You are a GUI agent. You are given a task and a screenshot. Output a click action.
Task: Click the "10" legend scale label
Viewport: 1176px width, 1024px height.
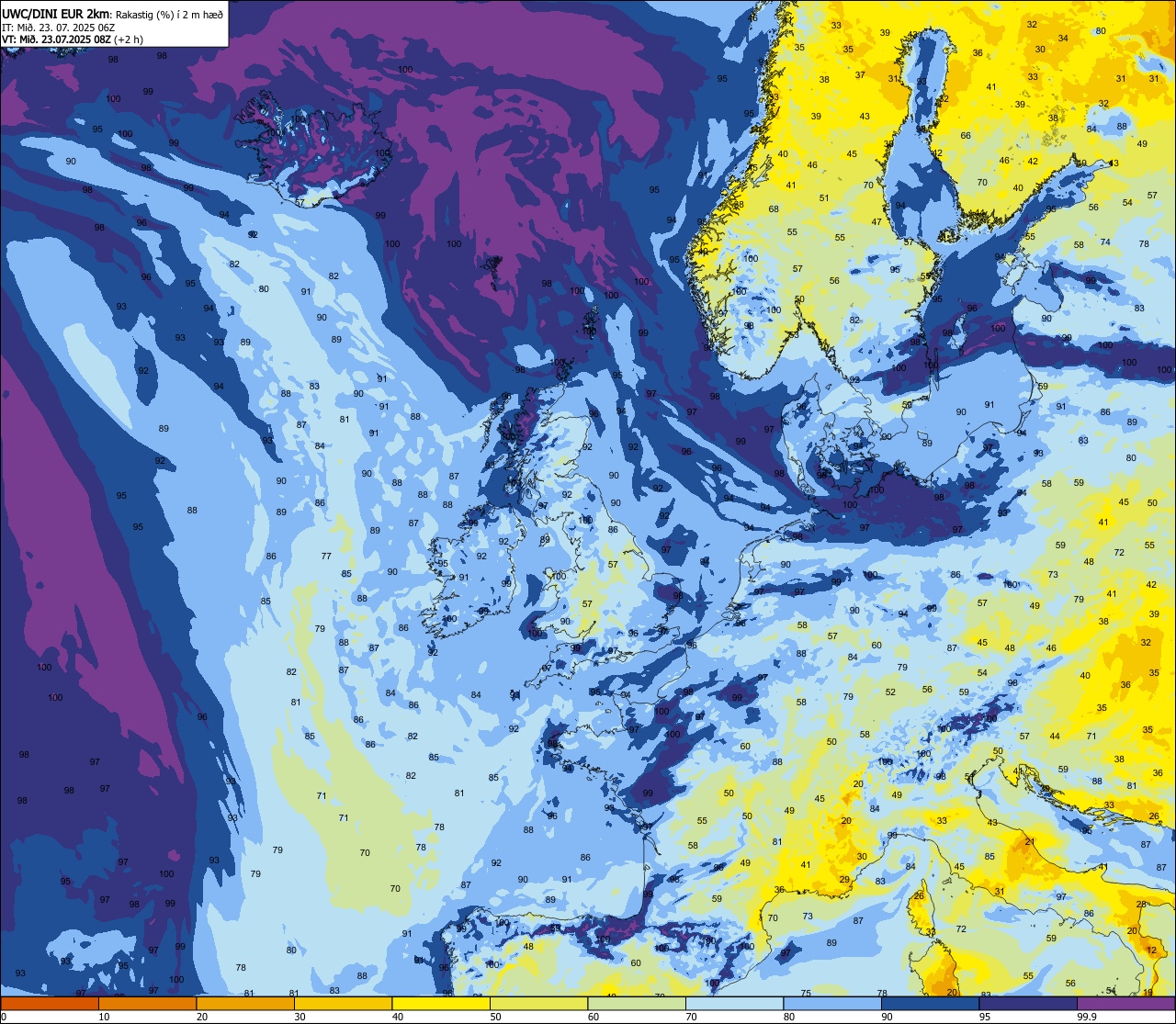(x=104, y=1017)
